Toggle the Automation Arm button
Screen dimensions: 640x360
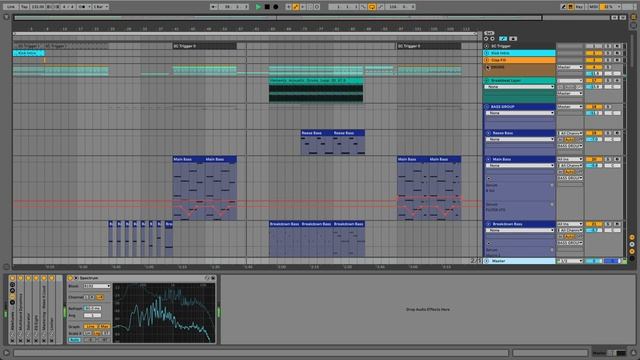296,7
